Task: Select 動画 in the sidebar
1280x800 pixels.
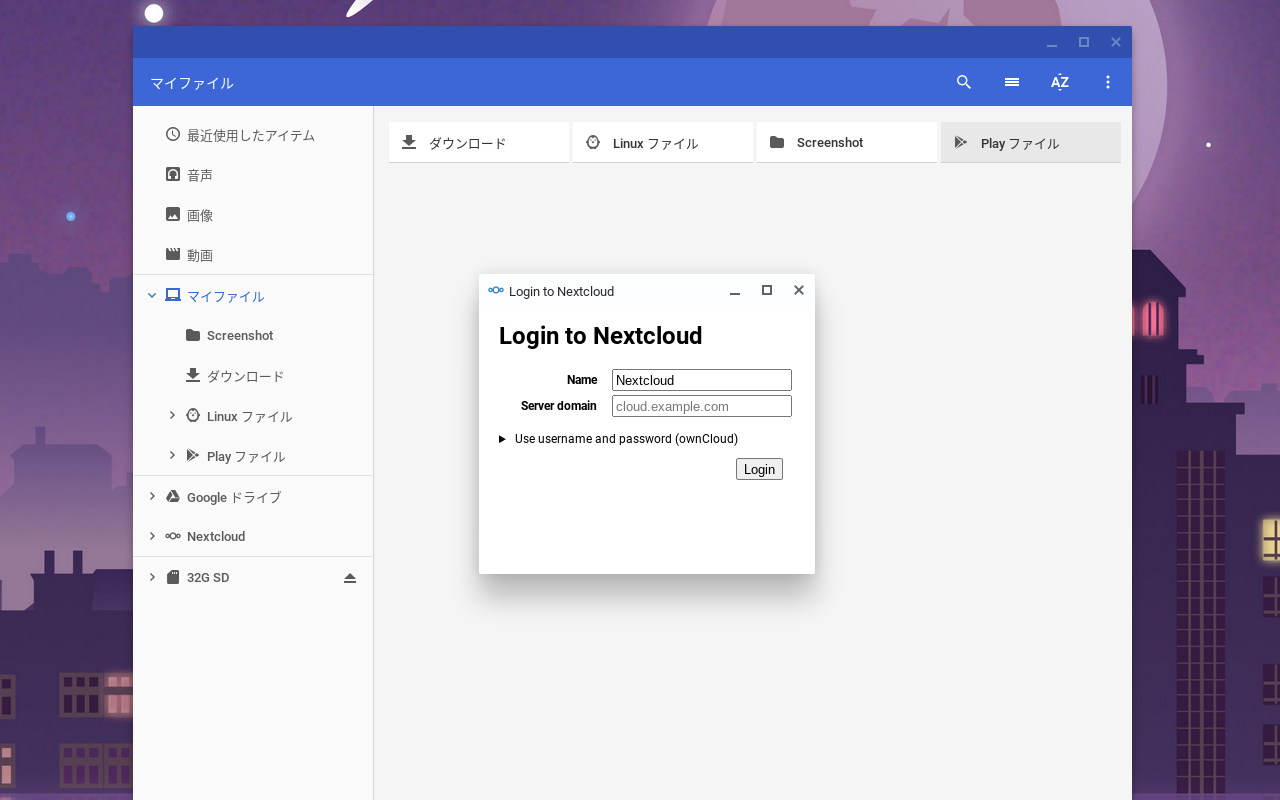Action: click(x=200, y=255)
